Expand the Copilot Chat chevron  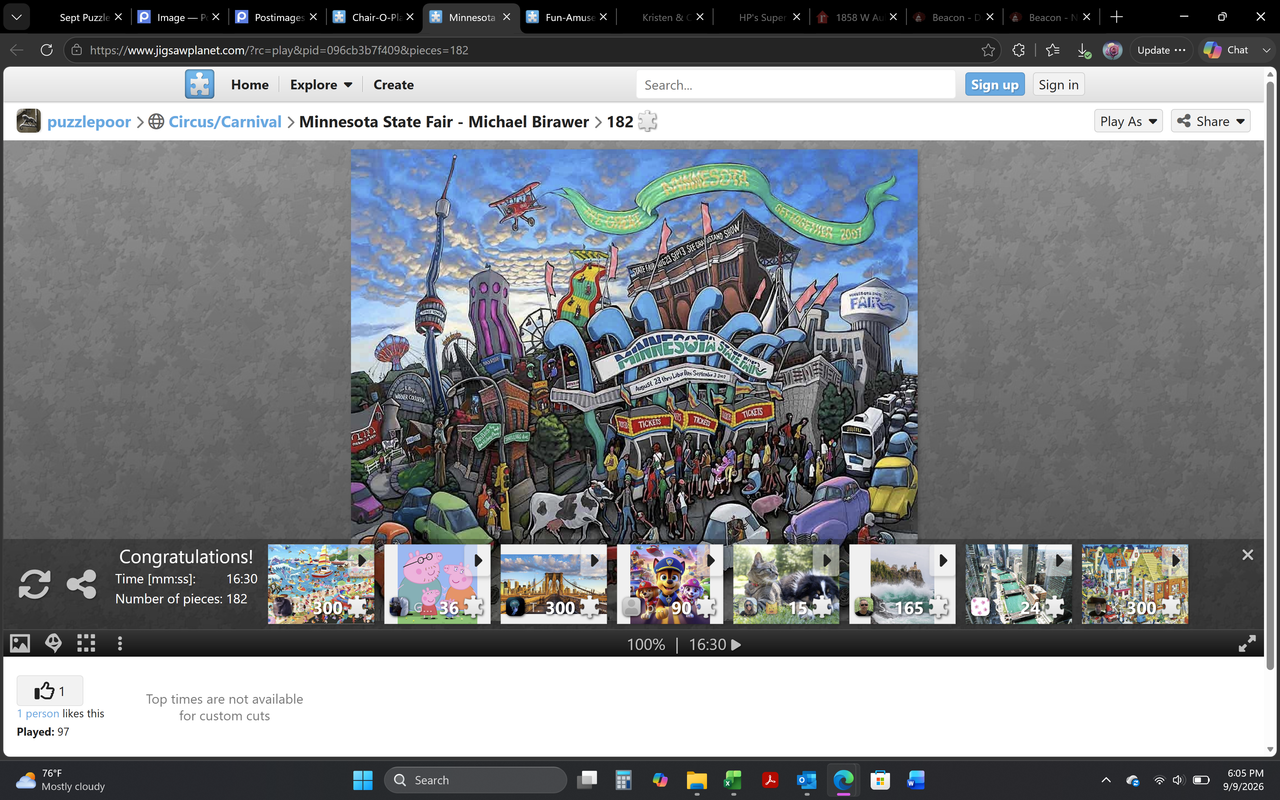pyautogui.click(x=1265, y=50)
